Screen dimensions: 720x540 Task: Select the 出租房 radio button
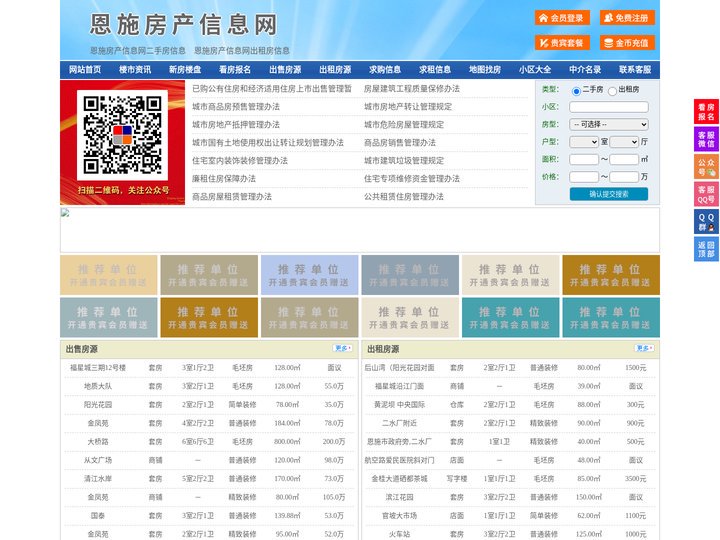(612, 91)
